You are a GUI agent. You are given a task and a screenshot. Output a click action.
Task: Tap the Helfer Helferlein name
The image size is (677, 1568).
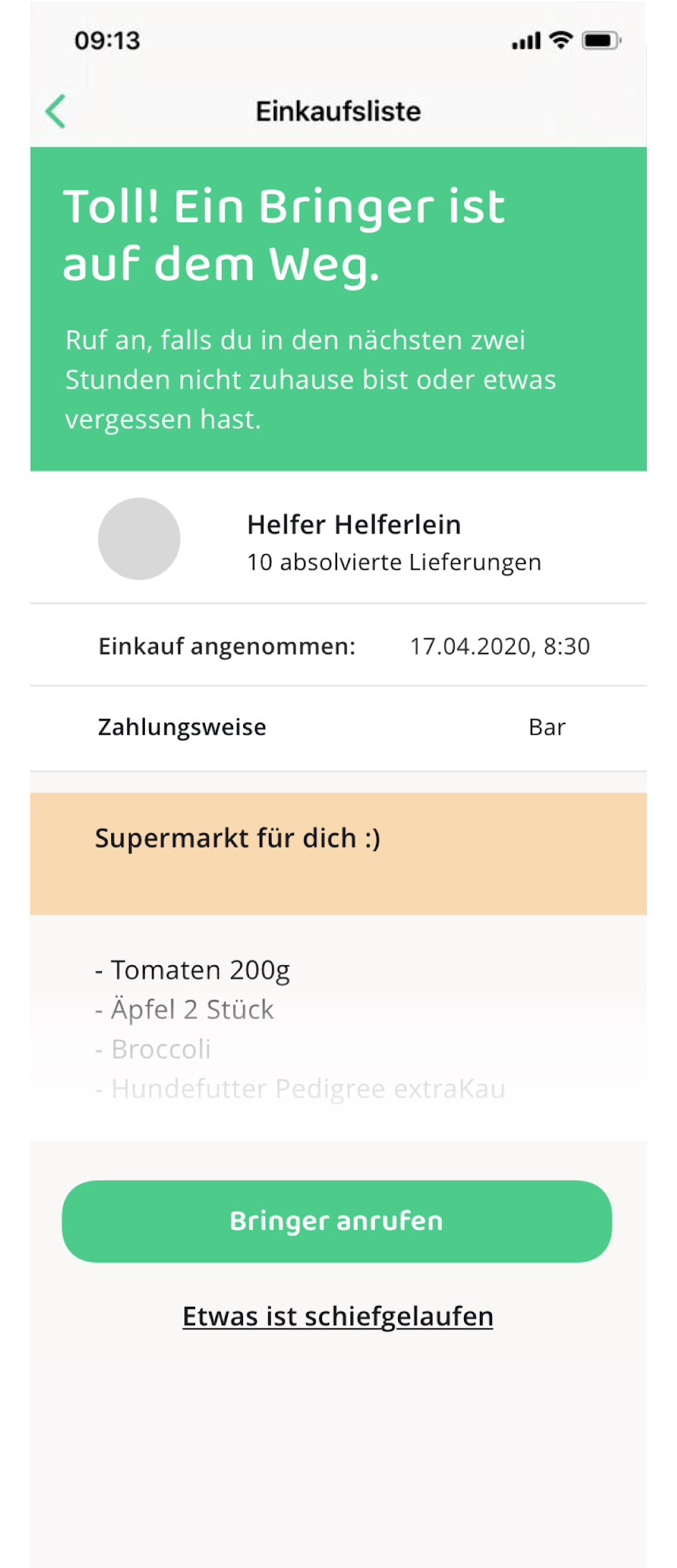[x=354, y=525]
